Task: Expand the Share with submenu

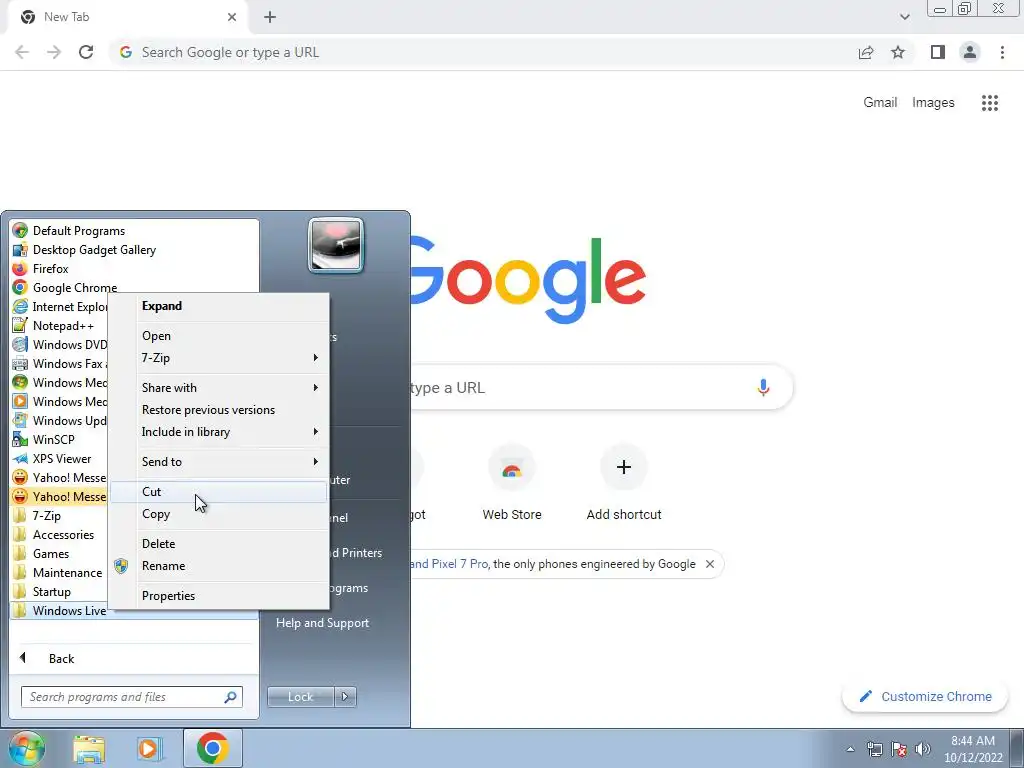Action: pyautogui.click(x=219, y=387)
